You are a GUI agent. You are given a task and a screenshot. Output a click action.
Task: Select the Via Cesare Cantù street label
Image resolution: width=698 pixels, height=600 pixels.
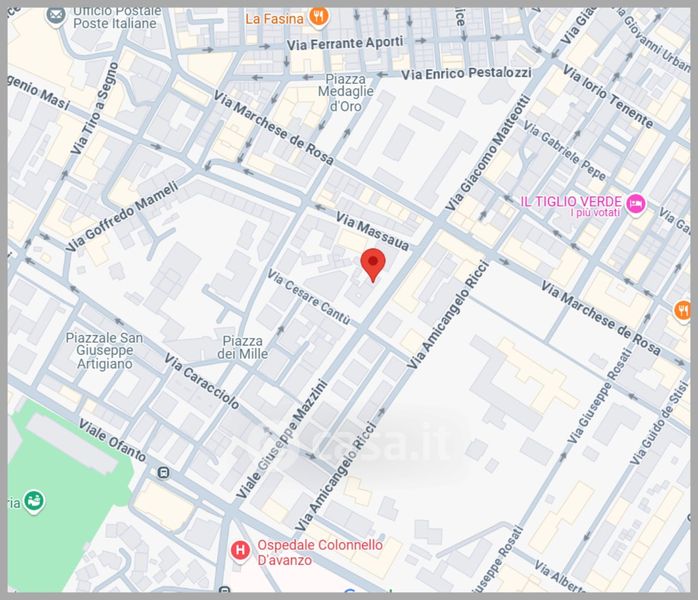click(308, 296)
